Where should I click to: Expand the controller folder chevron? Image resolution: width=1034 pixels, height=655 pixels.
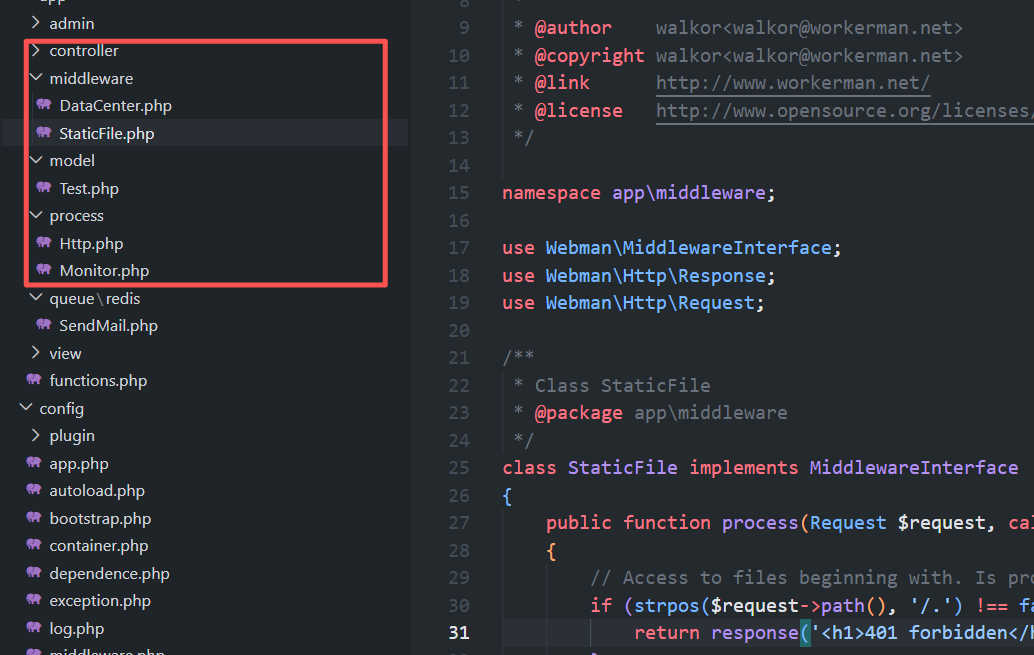36,50
